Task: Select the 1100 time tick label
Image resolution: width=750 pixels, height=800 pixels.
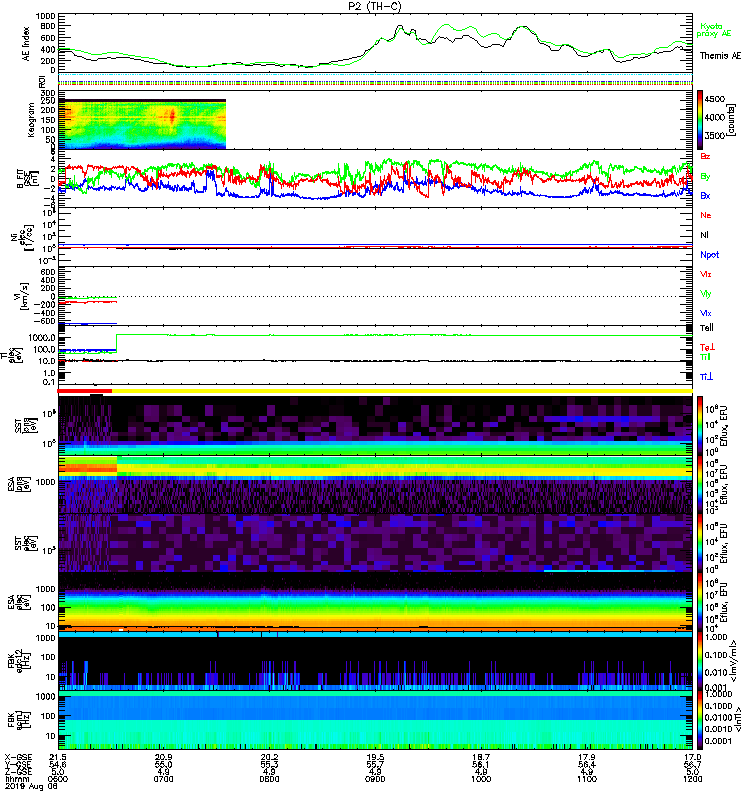Action: [587, 779]
